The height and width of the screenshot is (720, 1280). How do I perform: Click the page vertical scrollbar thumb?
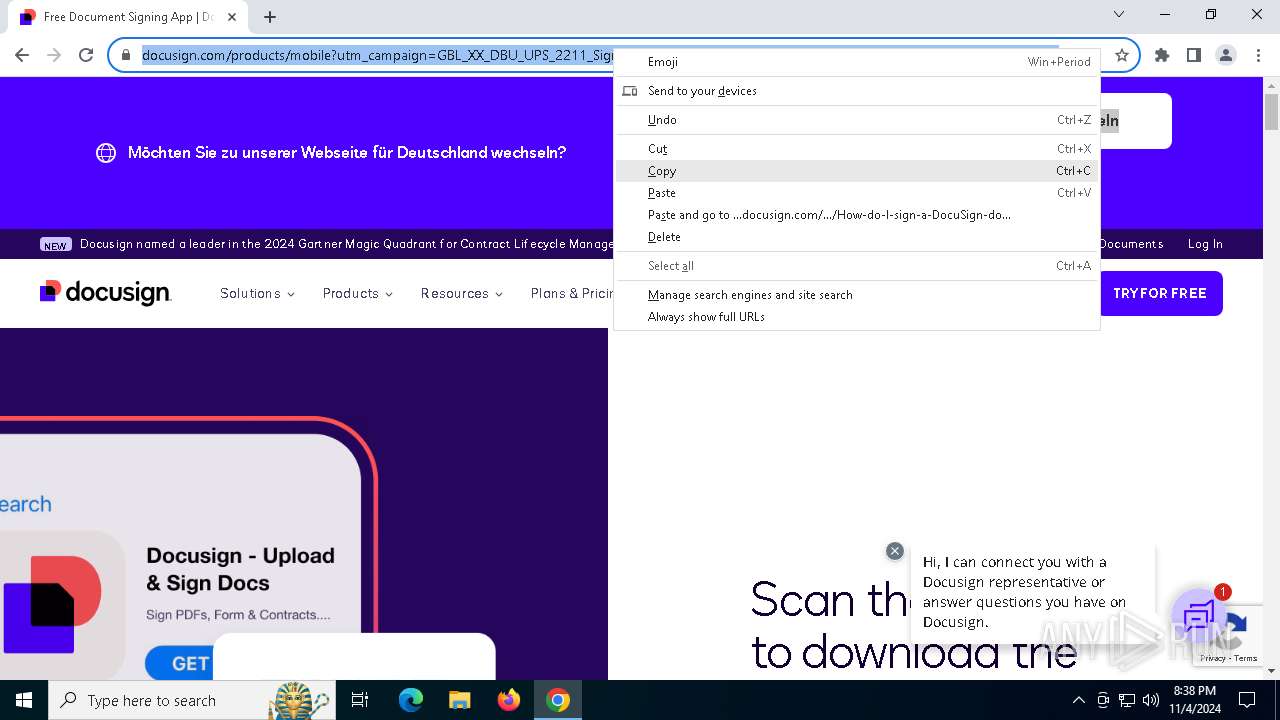point(1272,111)
